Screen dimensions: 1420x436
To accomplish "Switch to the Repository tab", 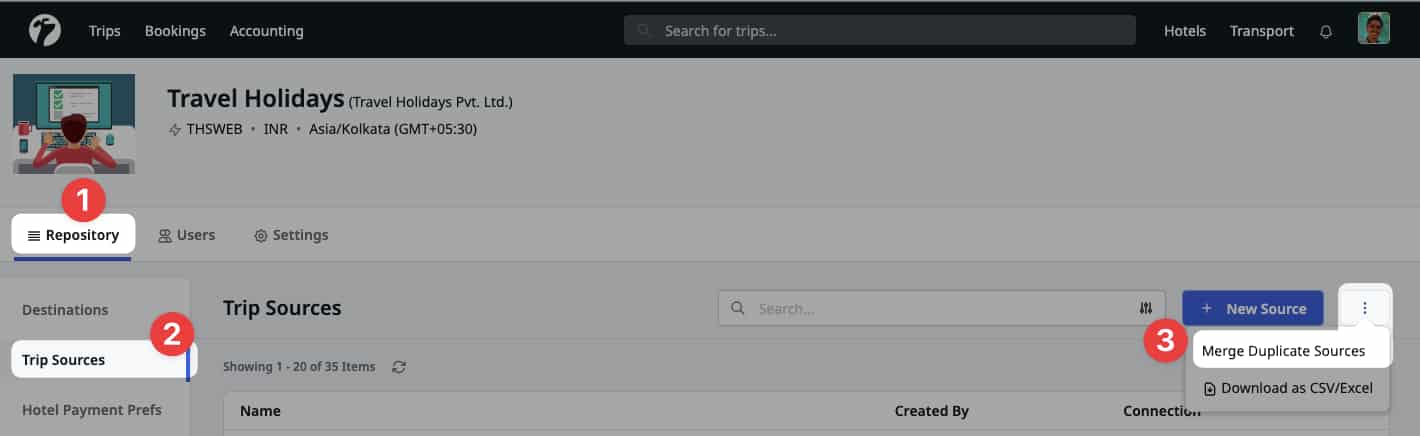I will (73, 235).
